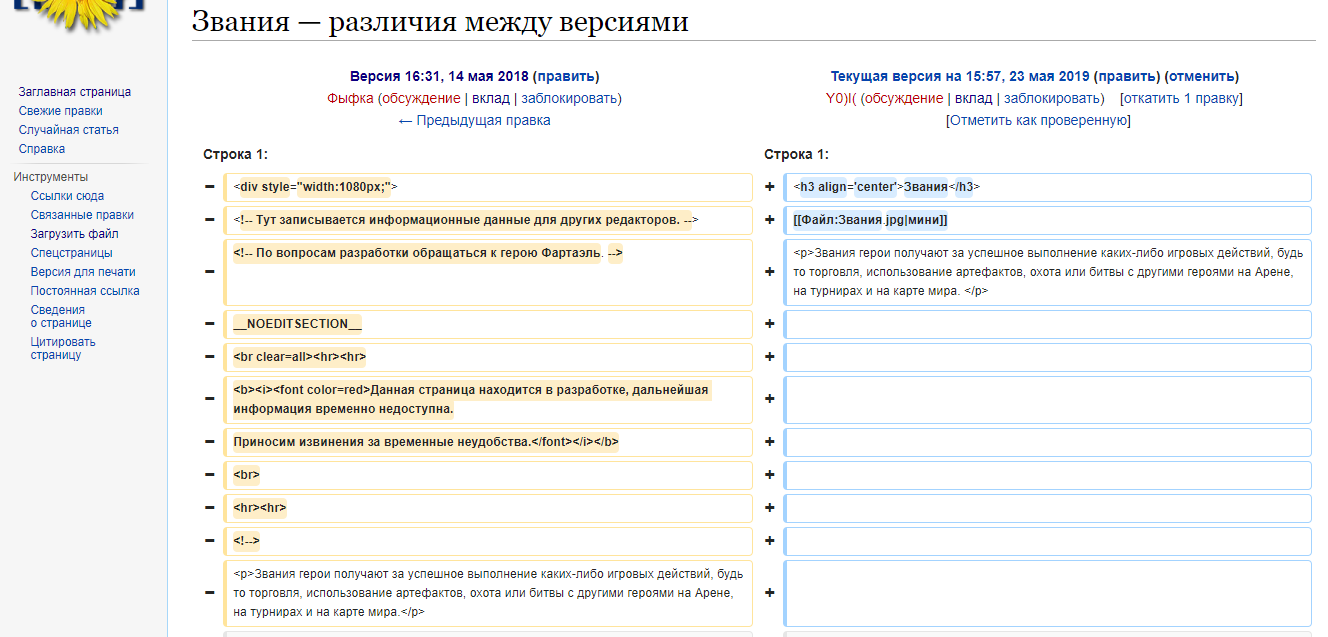Image resolution: width=1328 pixels, height=637 pixels.
Task: Open user page Фыфка
Action: coord(350,98)
